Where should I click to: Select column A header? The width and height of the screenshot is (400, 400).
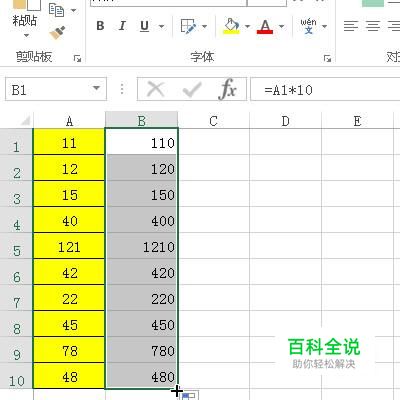click(69, 121)
